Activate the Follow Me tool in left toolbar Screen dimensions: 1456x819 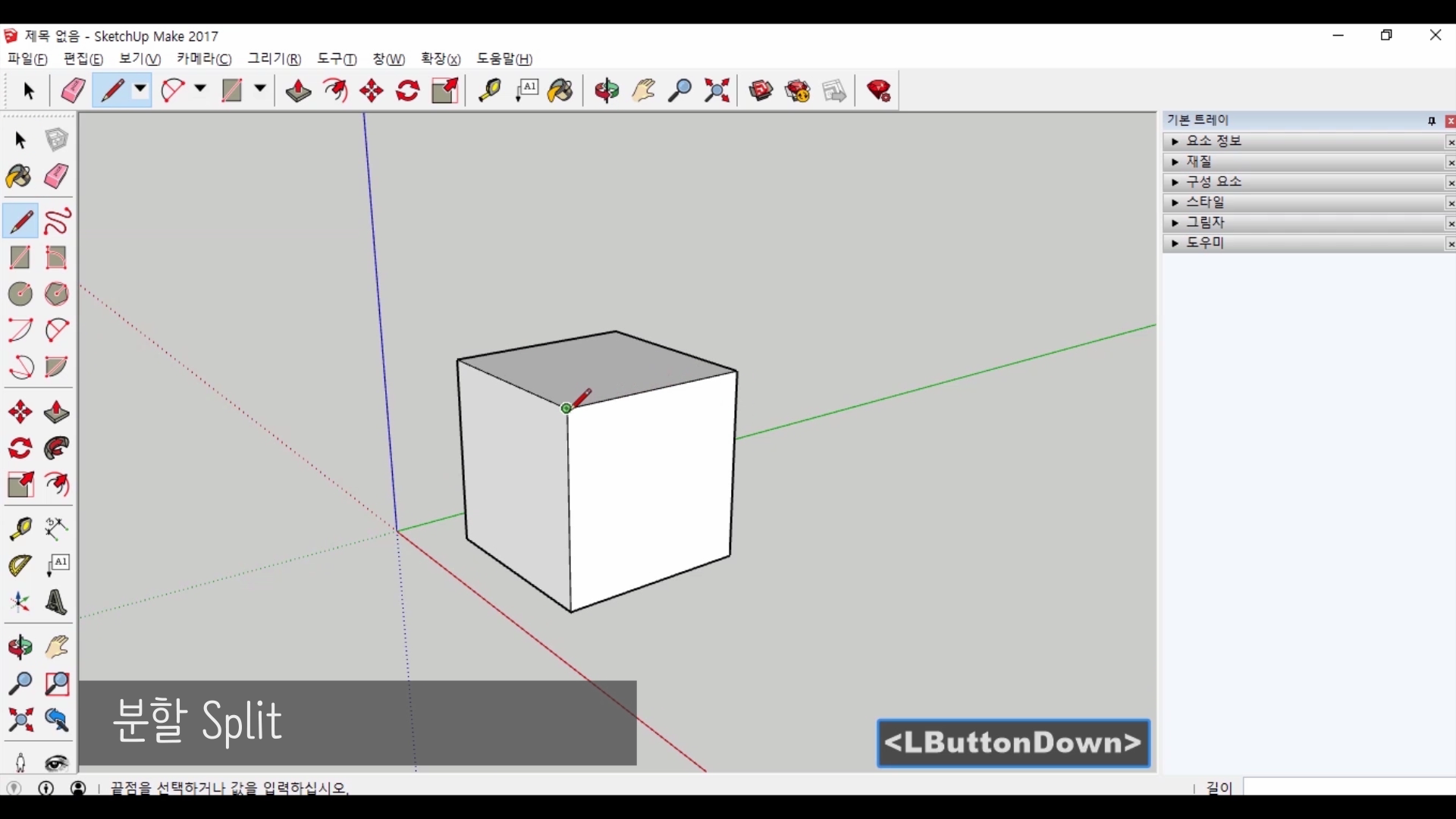coord(57,449)
